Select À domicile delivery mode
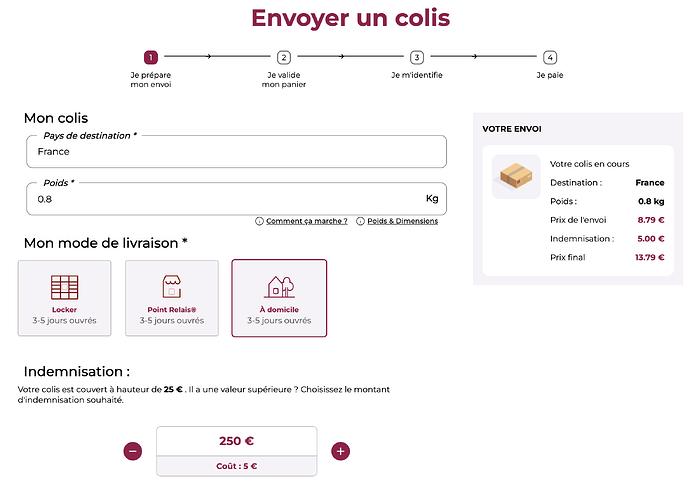This screenshot has height=485, width=690. (x=279, y=298)
